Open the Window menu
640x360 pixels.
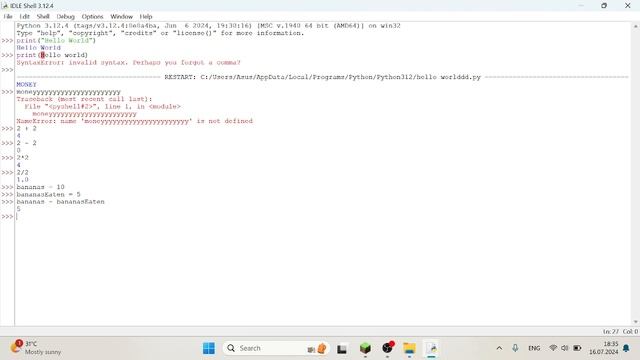click(121, 17)
